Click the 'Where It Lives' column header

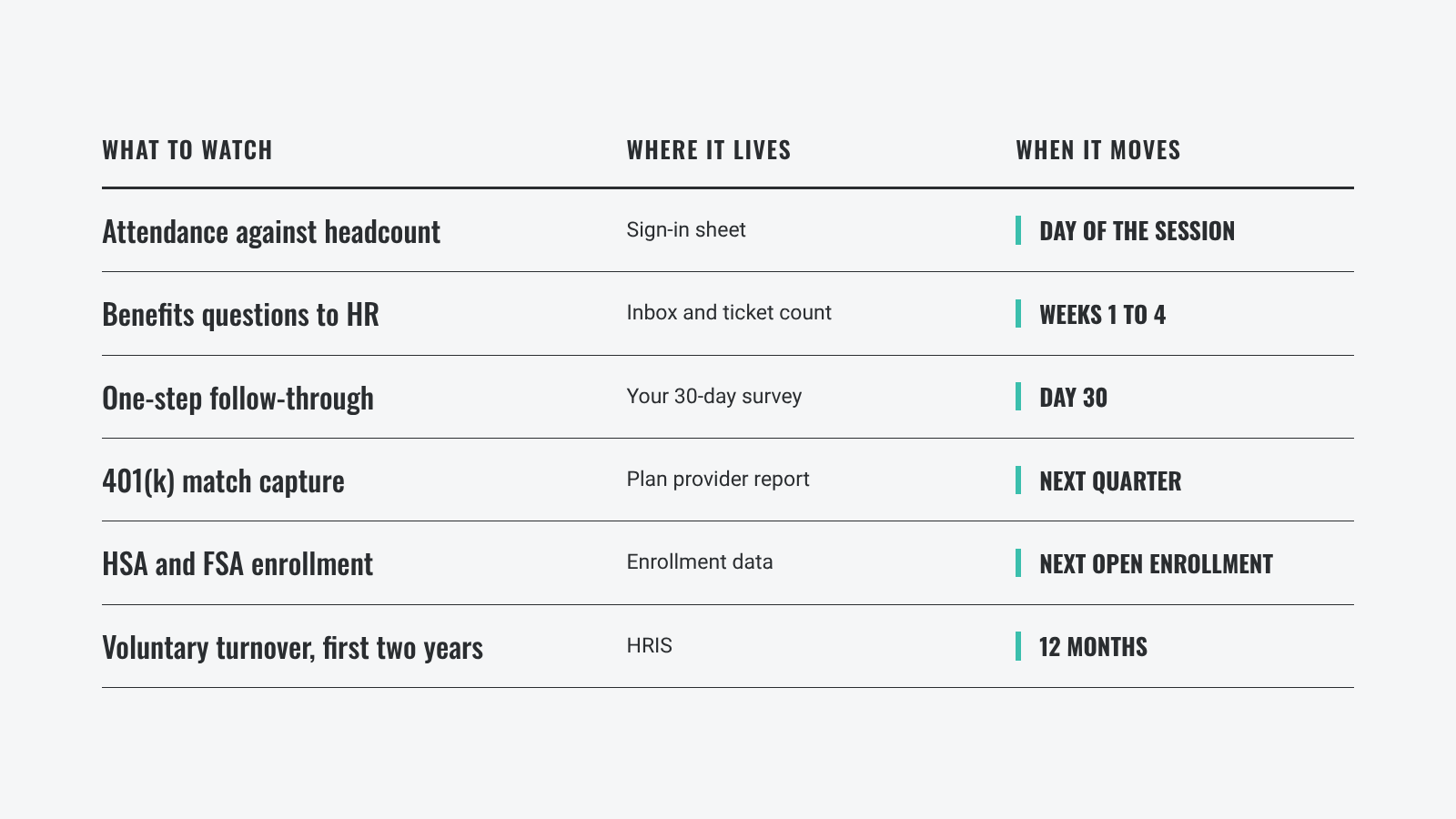coord(709,150)
